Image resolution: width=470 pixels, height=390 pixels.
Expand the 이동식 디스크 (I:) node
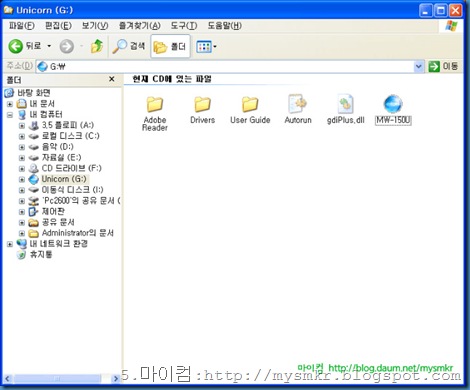[22, 190]
